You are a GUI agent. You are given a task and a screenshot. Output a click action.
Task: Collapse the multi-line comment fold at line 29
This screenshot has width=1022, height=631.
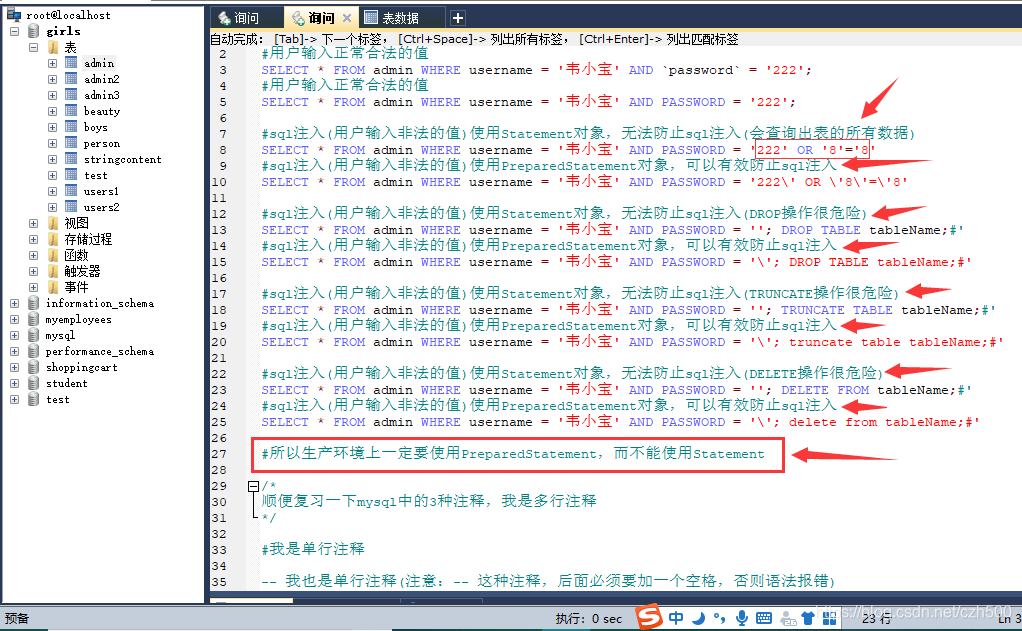[x=254, y=486]
